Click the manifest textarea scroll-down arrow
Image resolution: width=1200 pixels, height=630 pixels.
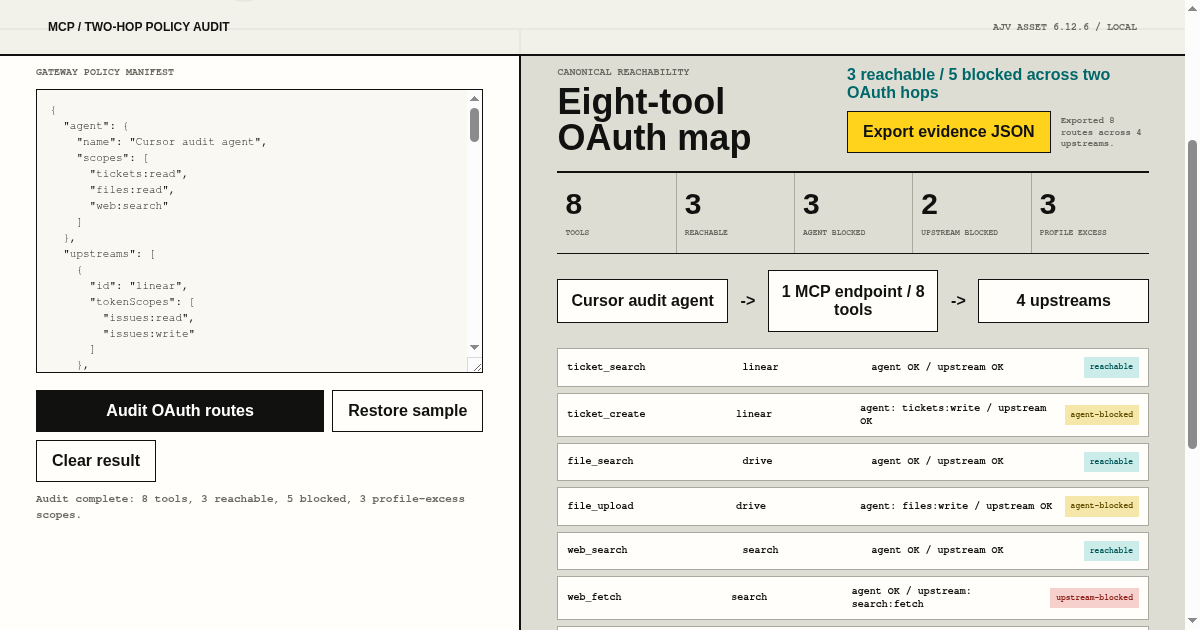474,347
